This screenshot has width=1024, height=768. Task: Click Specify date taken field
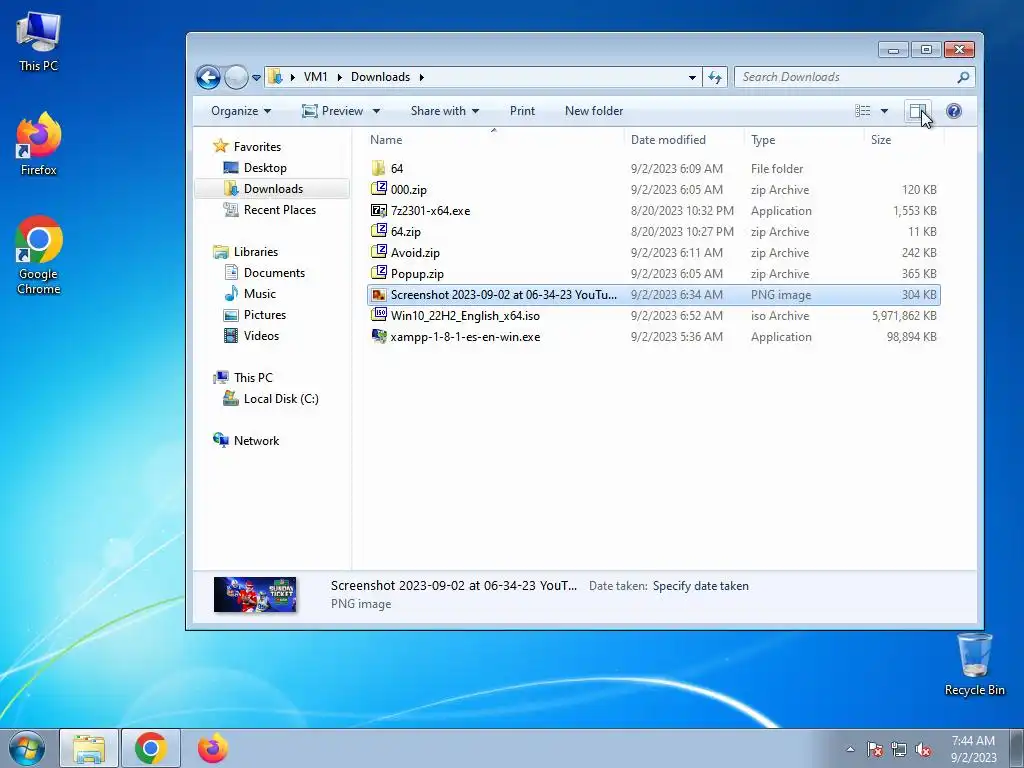pos(701,586)
